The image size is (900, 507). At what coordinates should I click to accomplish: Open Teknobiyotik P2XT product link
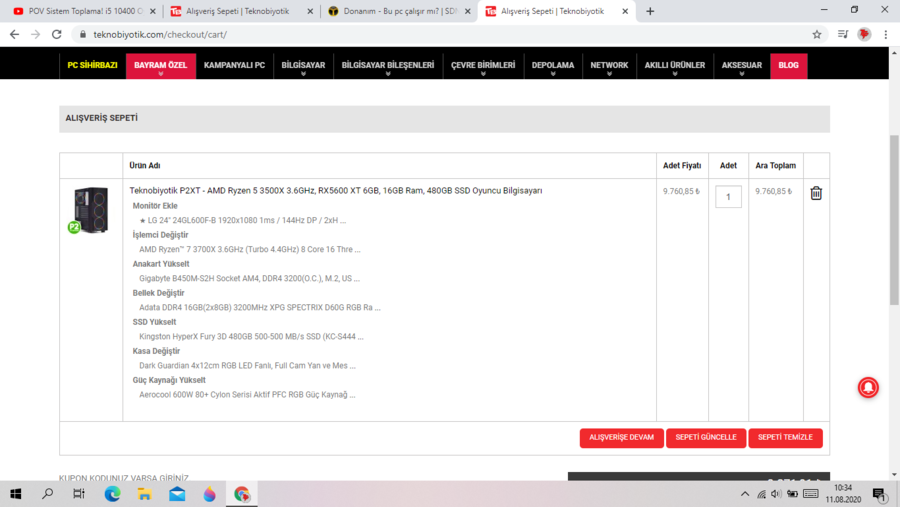tap(336, 191)
